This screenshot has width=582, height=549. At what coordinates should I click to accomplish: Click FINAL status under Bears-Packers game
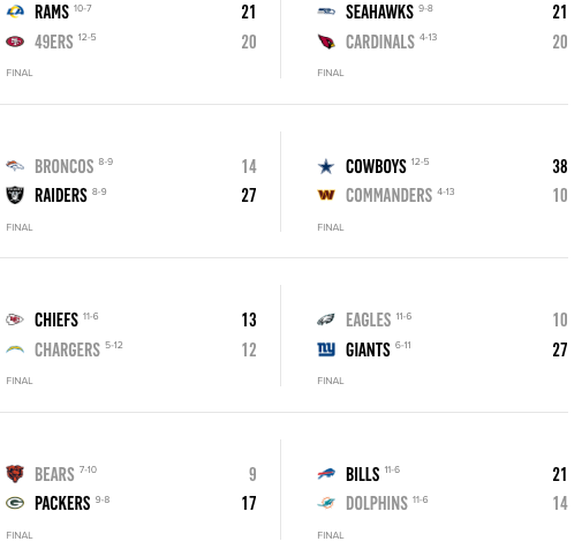tap(19, 535)
